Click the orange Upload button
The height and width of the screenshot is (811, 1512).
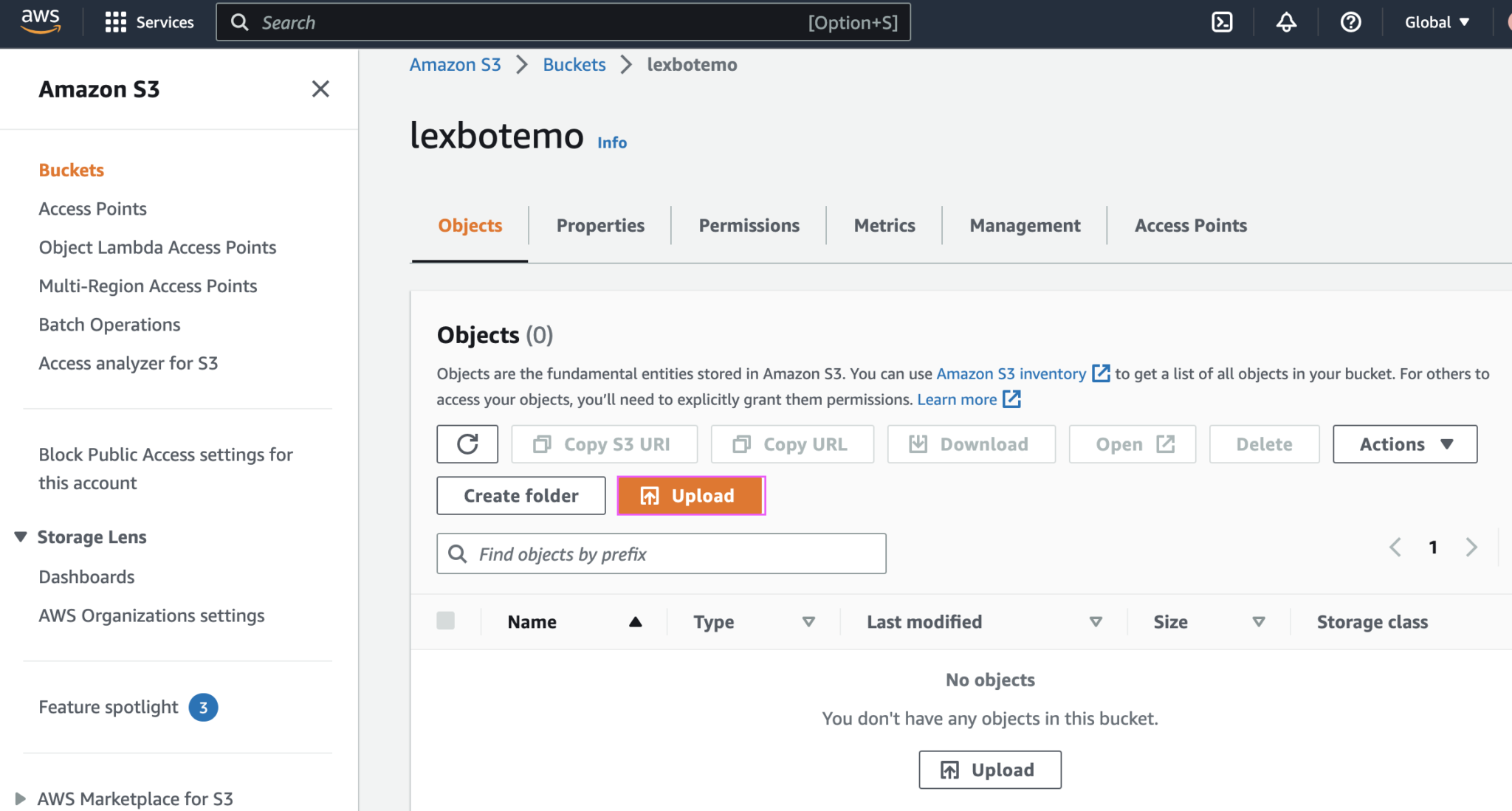point(690,495)
